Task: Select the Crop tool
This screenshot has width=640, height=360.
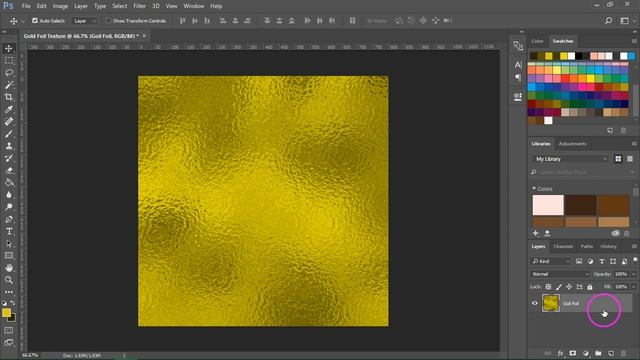Action: [9, 97]
